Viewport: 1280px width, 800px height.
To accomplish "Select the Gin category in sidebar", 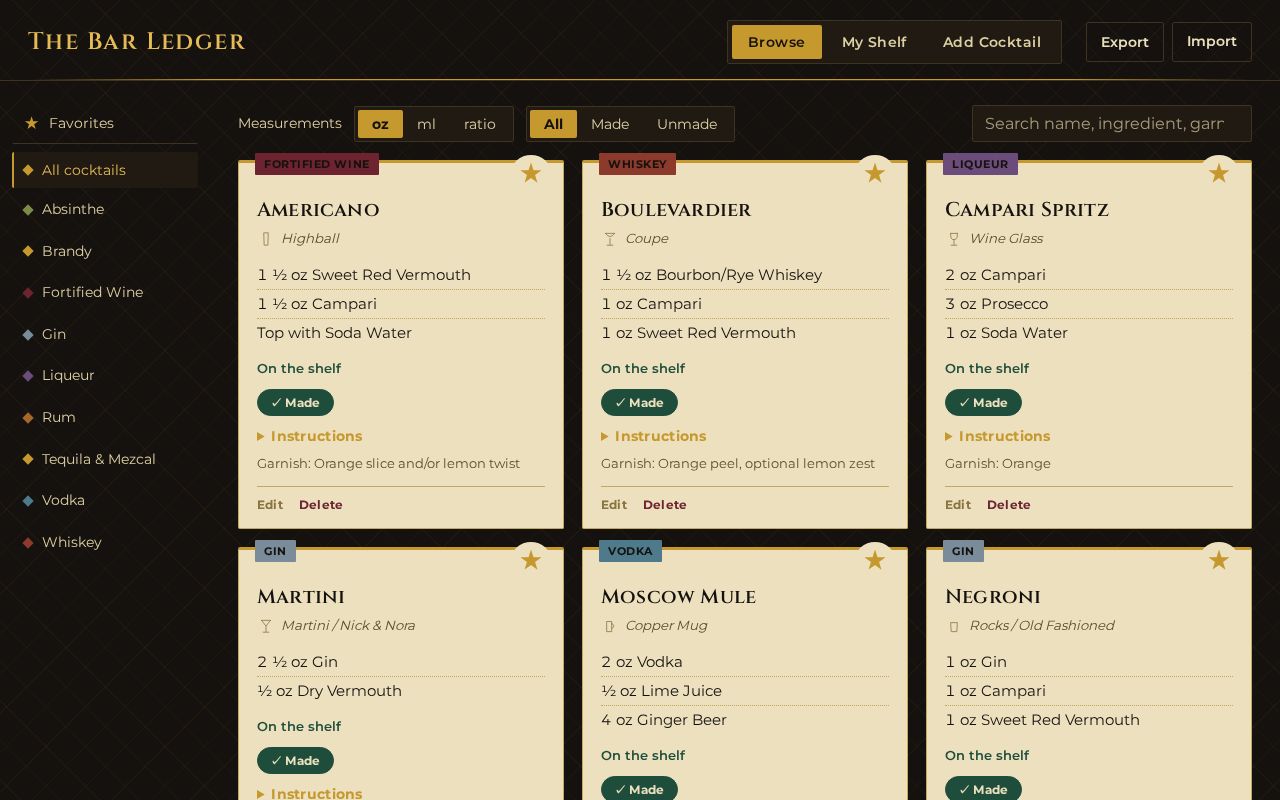I will pos(105,334).
